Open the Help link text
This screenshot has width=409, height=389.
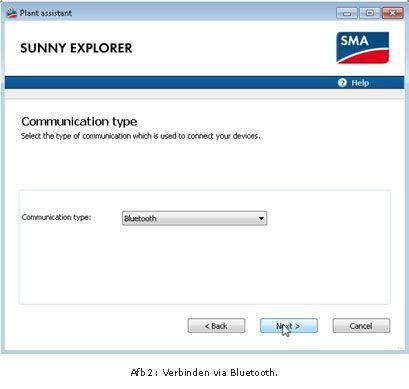coord(360,83)
